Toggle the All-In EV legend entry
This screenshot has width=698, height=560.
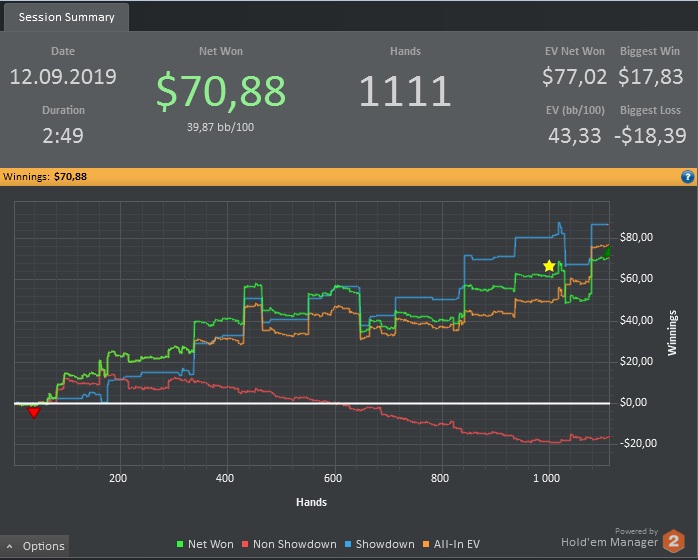(x=451, y=544)
